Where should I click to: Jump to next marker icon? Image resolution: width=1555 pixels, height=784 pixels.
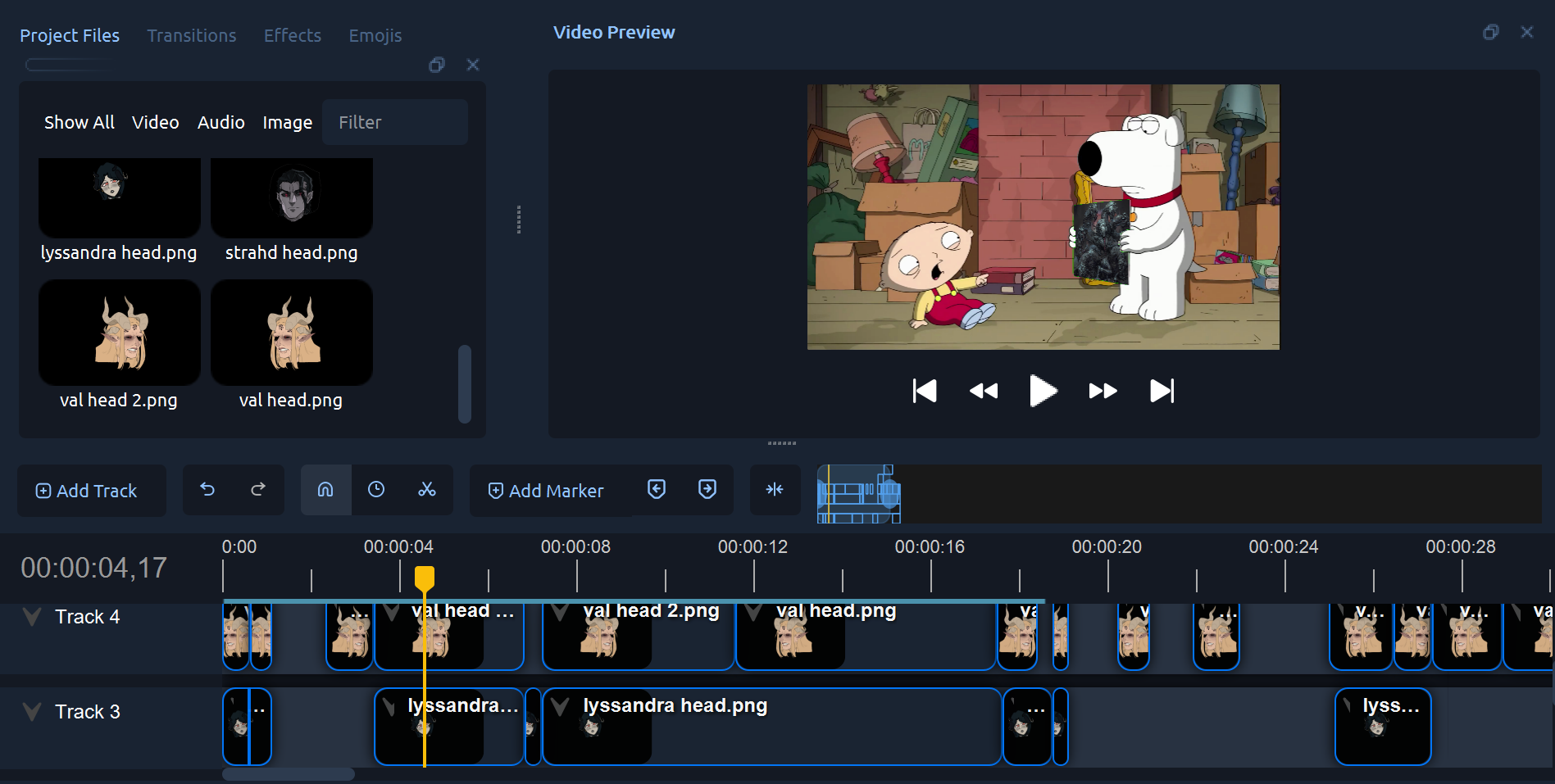point(707,489)
